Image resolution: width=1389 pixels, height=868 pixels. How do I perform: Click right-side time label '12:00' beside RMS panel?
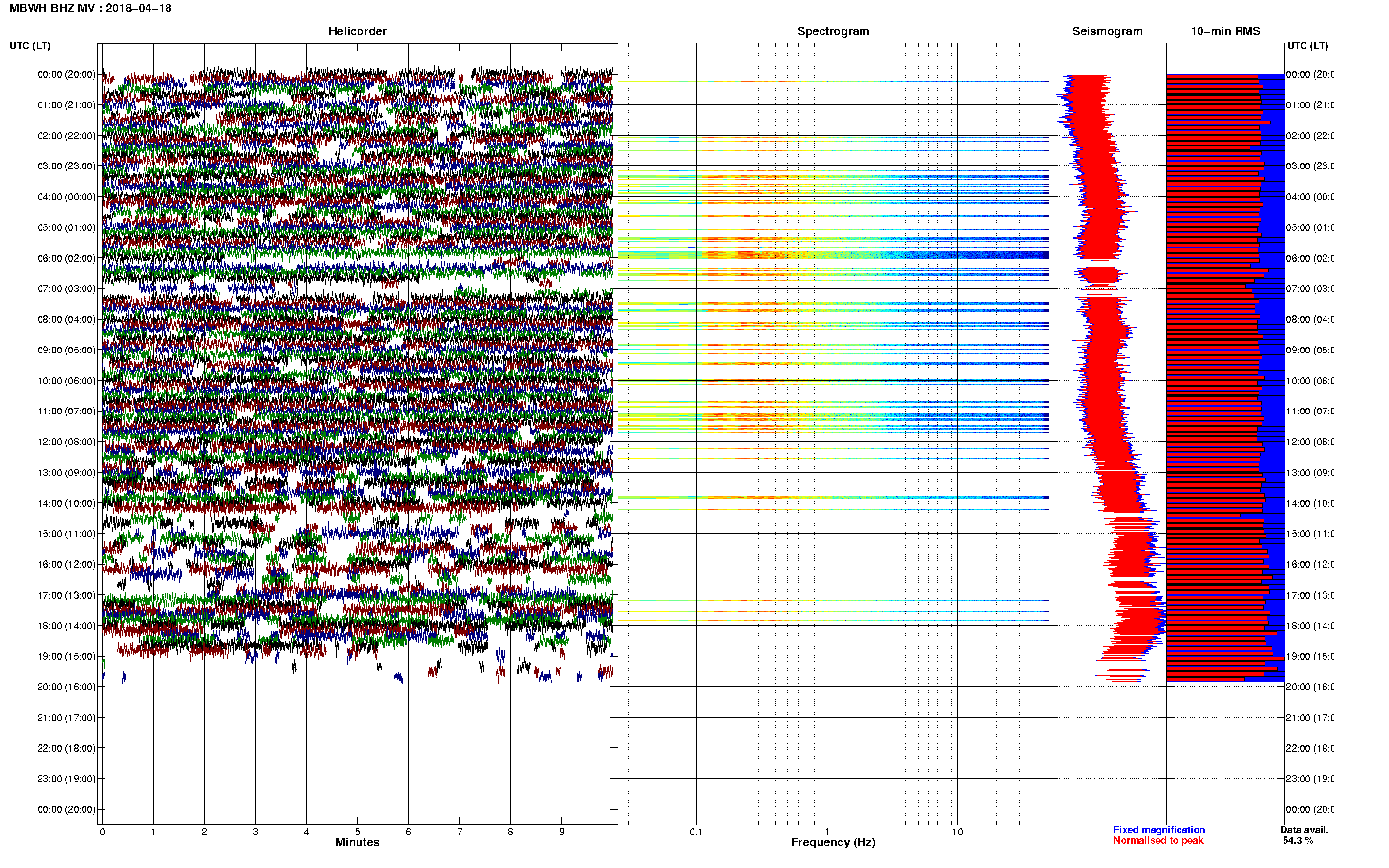[1310, 442]
